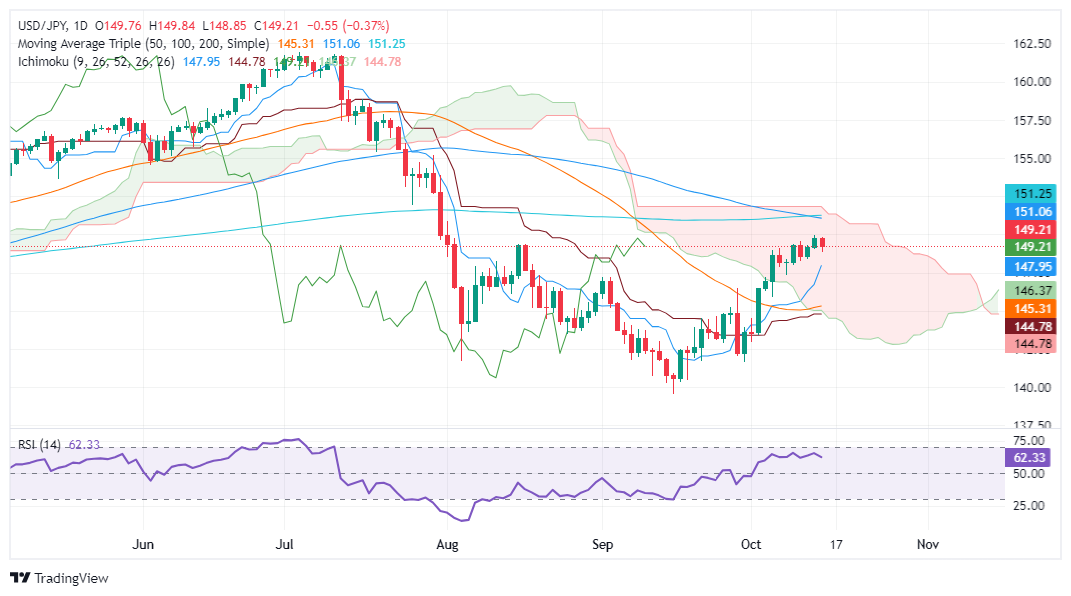This screenshot has width=1071, height=596.
Task: Click the Aug marker on time axis
Action: [x=447, y=544]
